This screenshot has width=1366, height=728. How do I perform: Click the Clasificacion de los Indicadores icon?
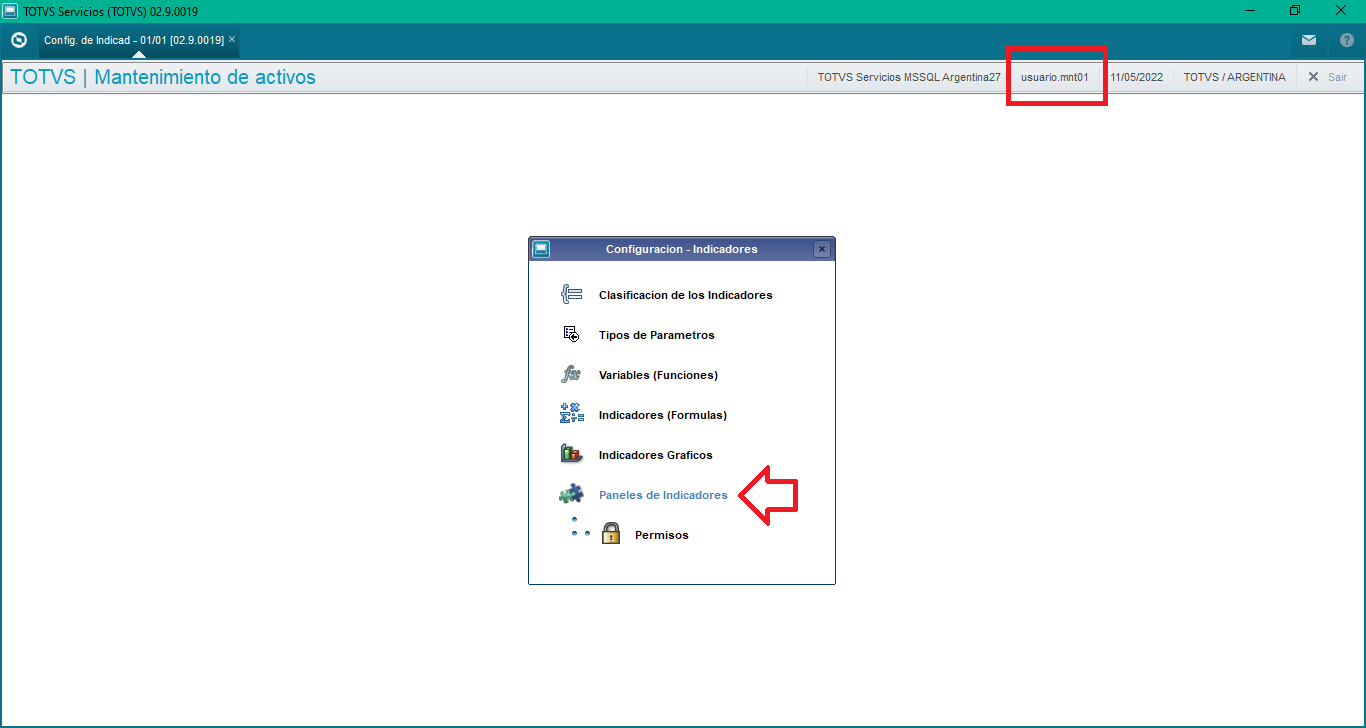(x=572, y=295)
